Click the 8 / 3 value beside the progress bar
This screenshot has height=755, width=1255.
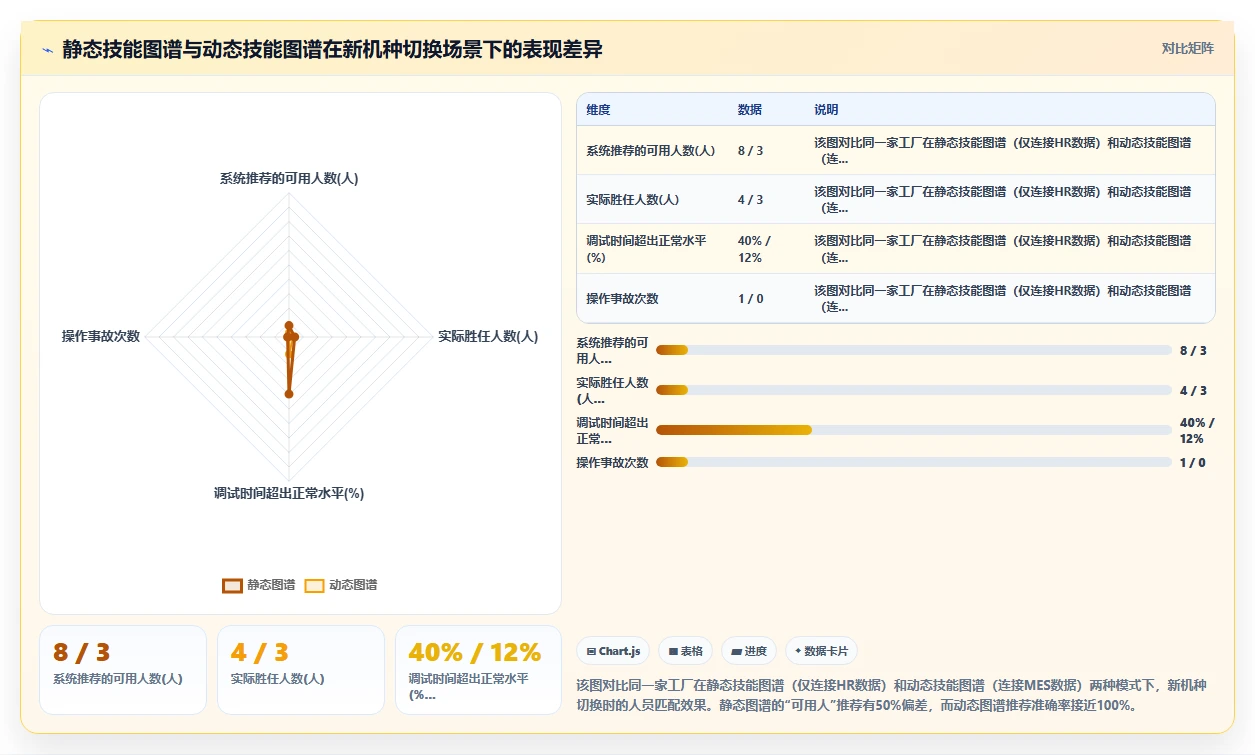click(1193, 350)
